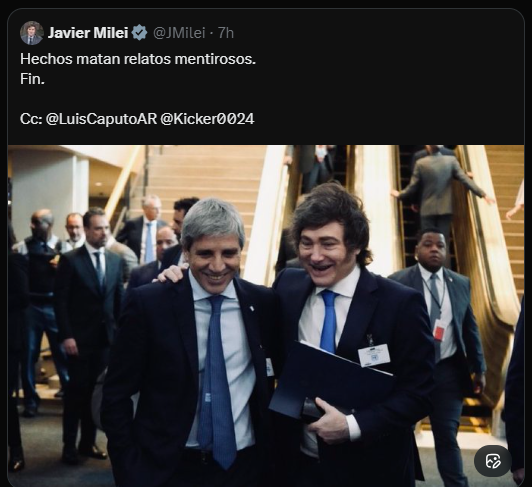Click the dark blue folder in photo
The height and width of the screenshot is (487, 532).
click(x=331, y=379)
